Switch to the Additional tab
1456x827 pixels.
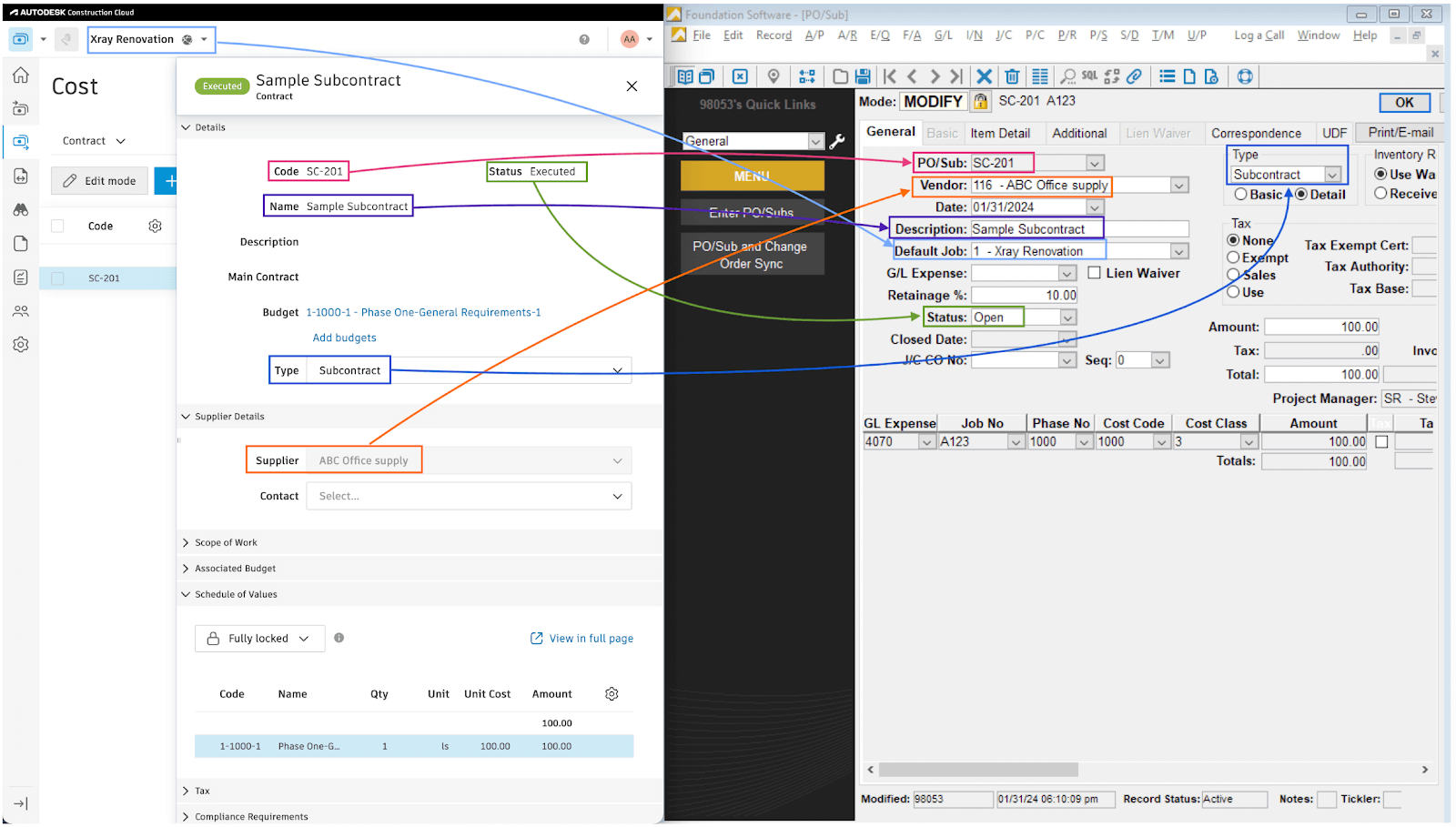tap(1079, 133)
